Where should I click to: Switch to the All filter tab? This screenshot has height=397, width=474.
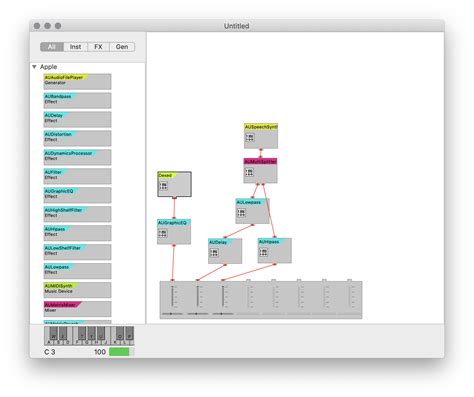[52, 47]
